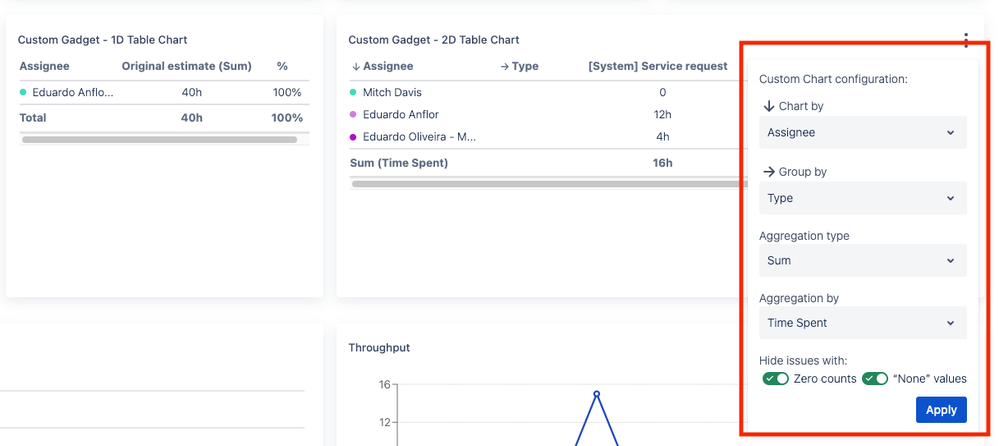Click the teal dot beside Mitch Davis
The height and width of the screenshot is (446, 999).
point(353,92)
